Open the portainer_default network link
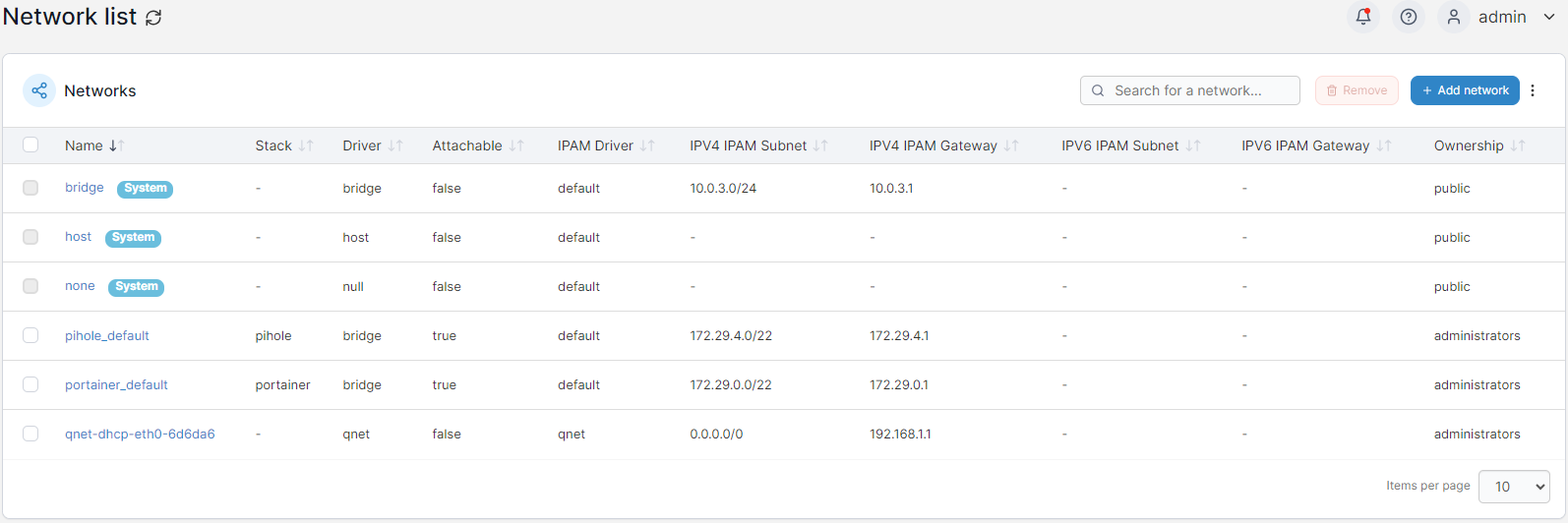 pyautogui.click(x=116, y=384)
